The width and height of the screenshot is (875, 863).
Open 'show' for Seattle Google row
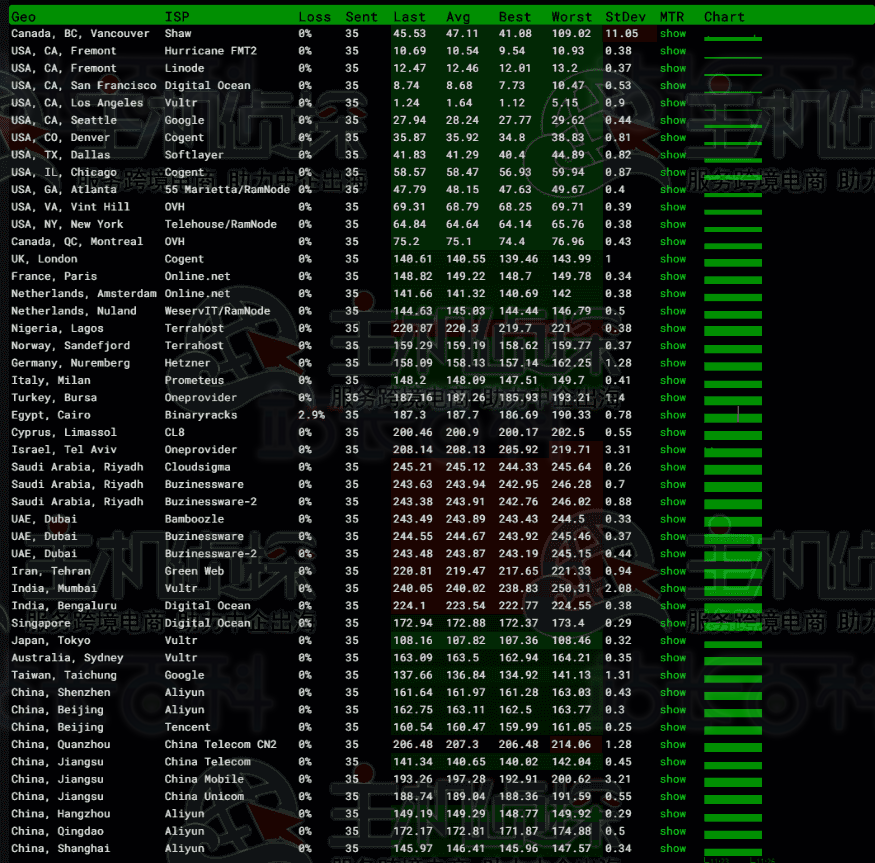[x=672, y=120]
